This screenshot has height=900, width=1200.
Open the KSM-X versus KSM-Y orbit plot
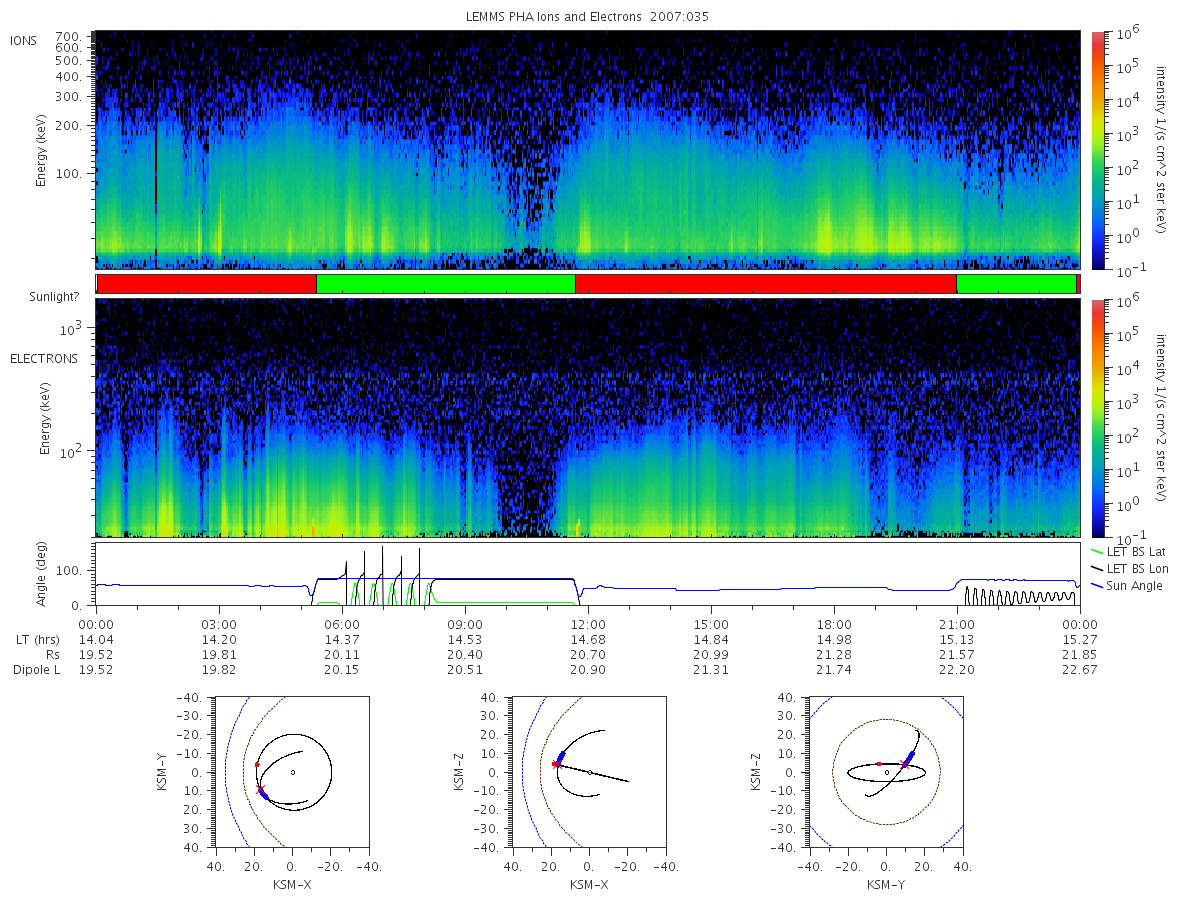coord(291,772)
